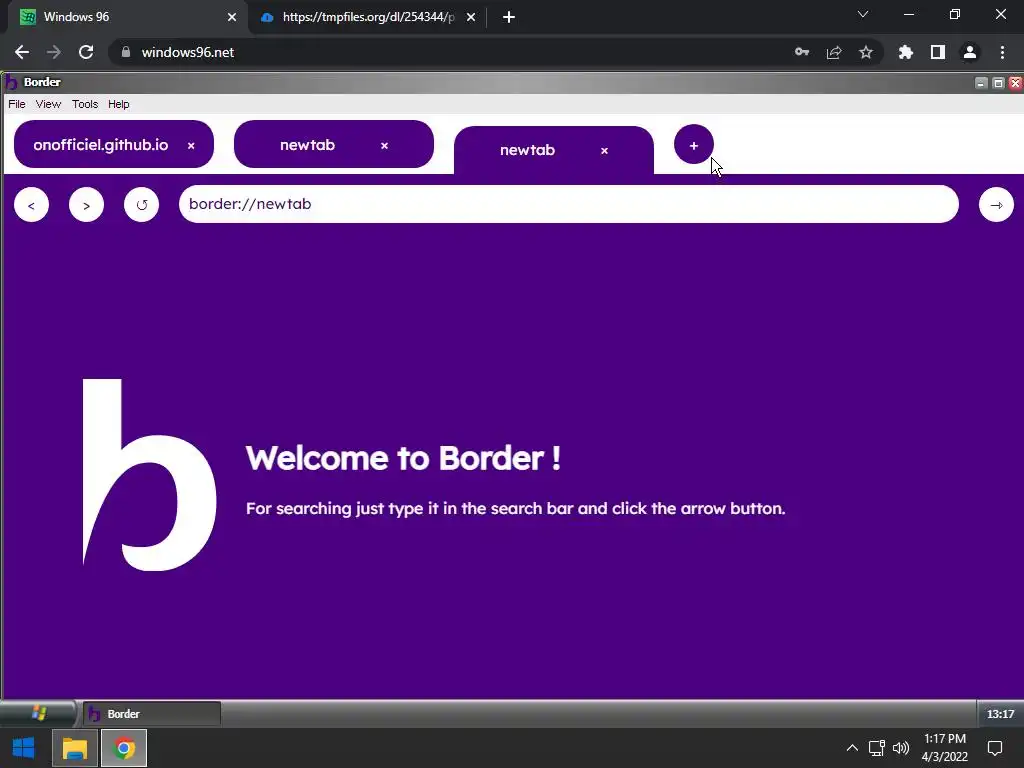Bookmark this page with the star
This screenshot has height=768, width=1024.
tap(865, 52)
